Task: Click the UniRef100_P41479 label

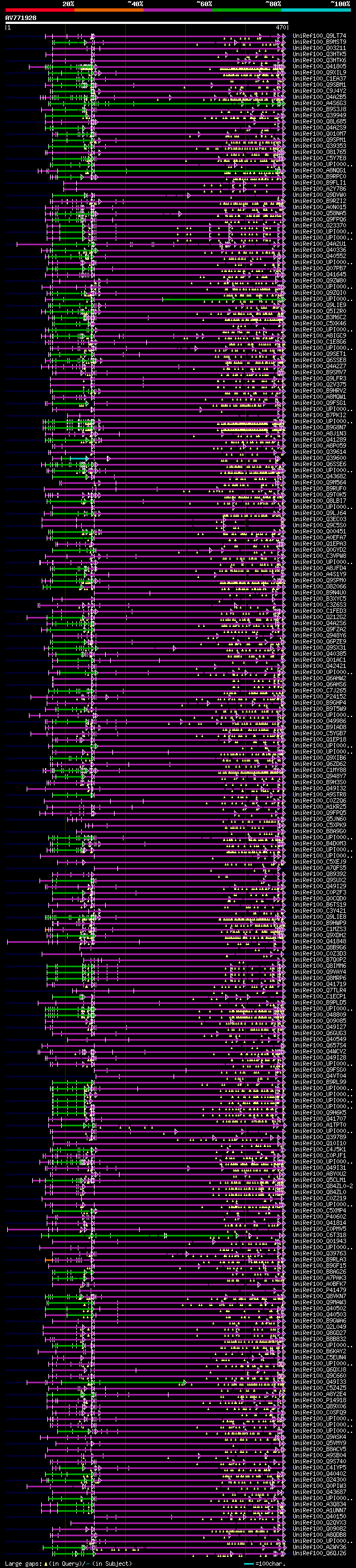Action: click(x=319, y=1290)
